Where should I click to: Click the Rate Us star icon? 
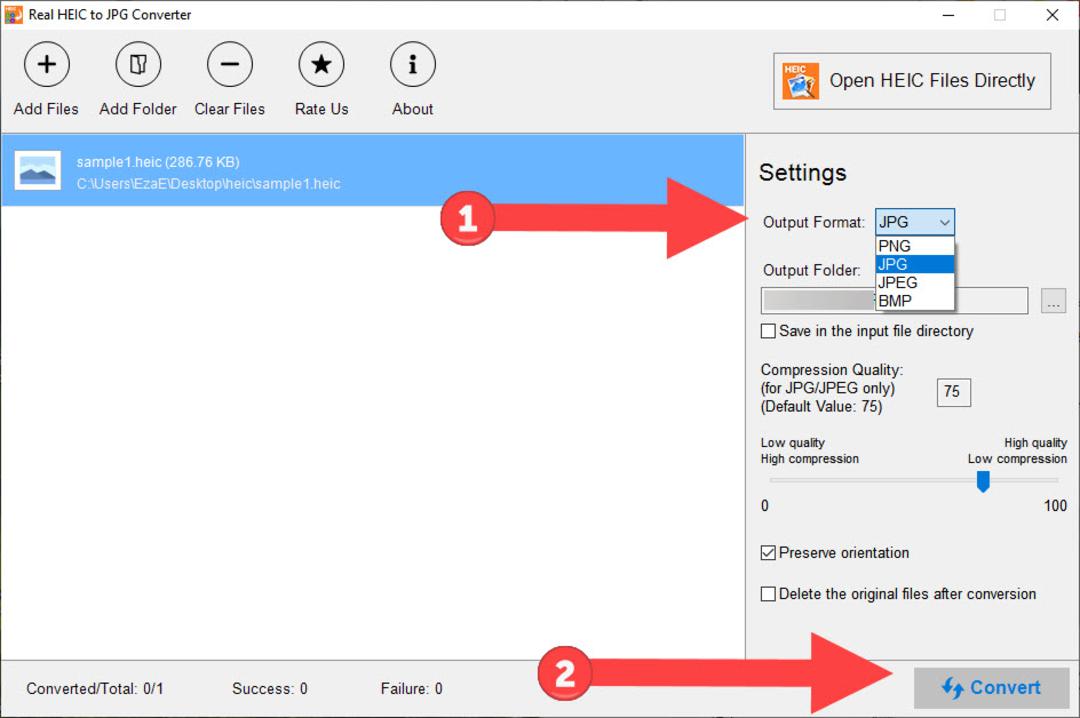(321, 65)
